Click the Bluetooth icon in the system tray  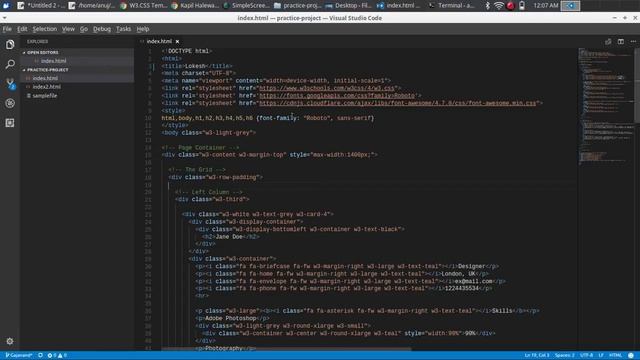[x=487, y=5]
